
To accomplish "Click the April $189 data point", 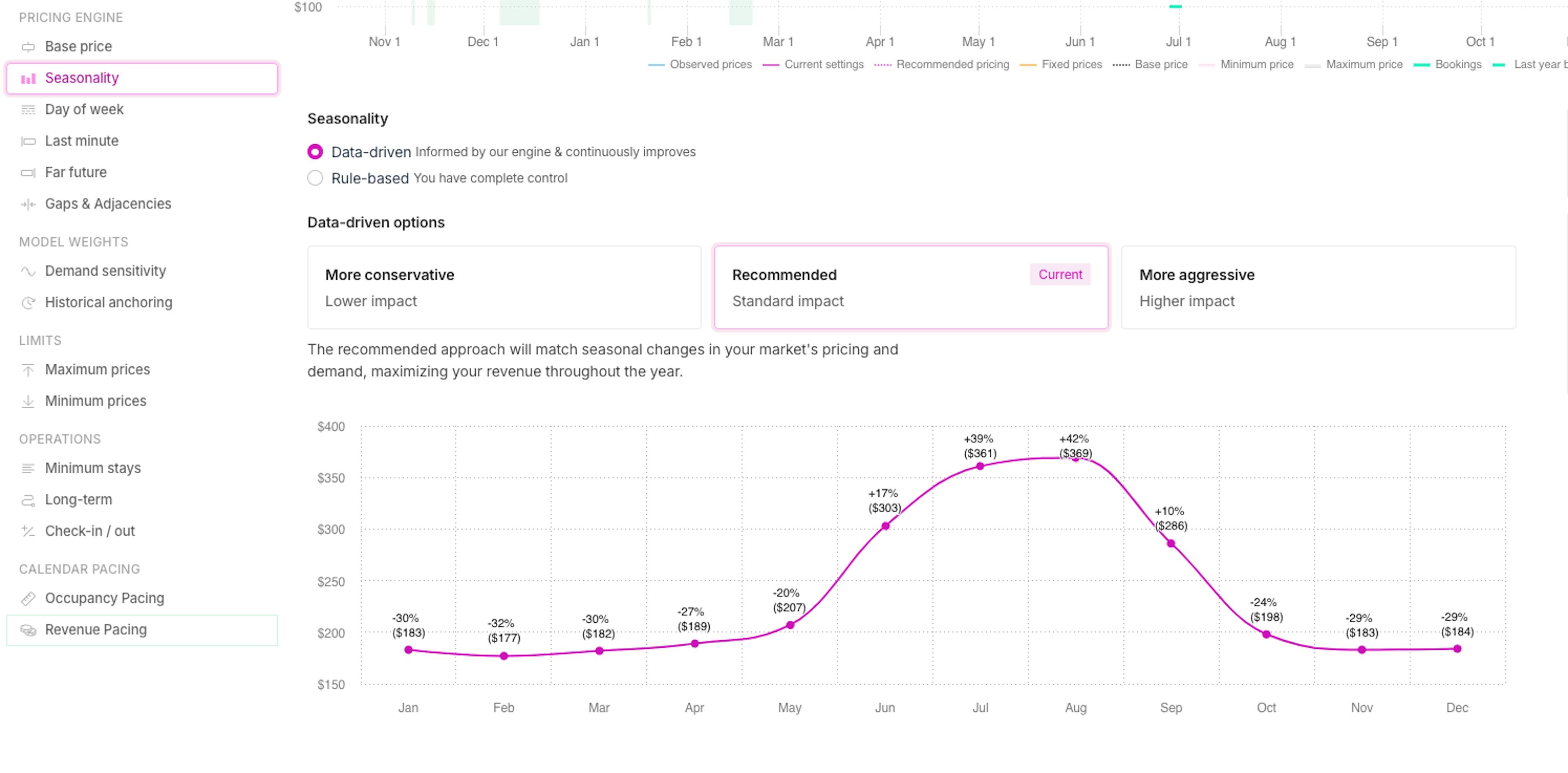I will [695, 644].
